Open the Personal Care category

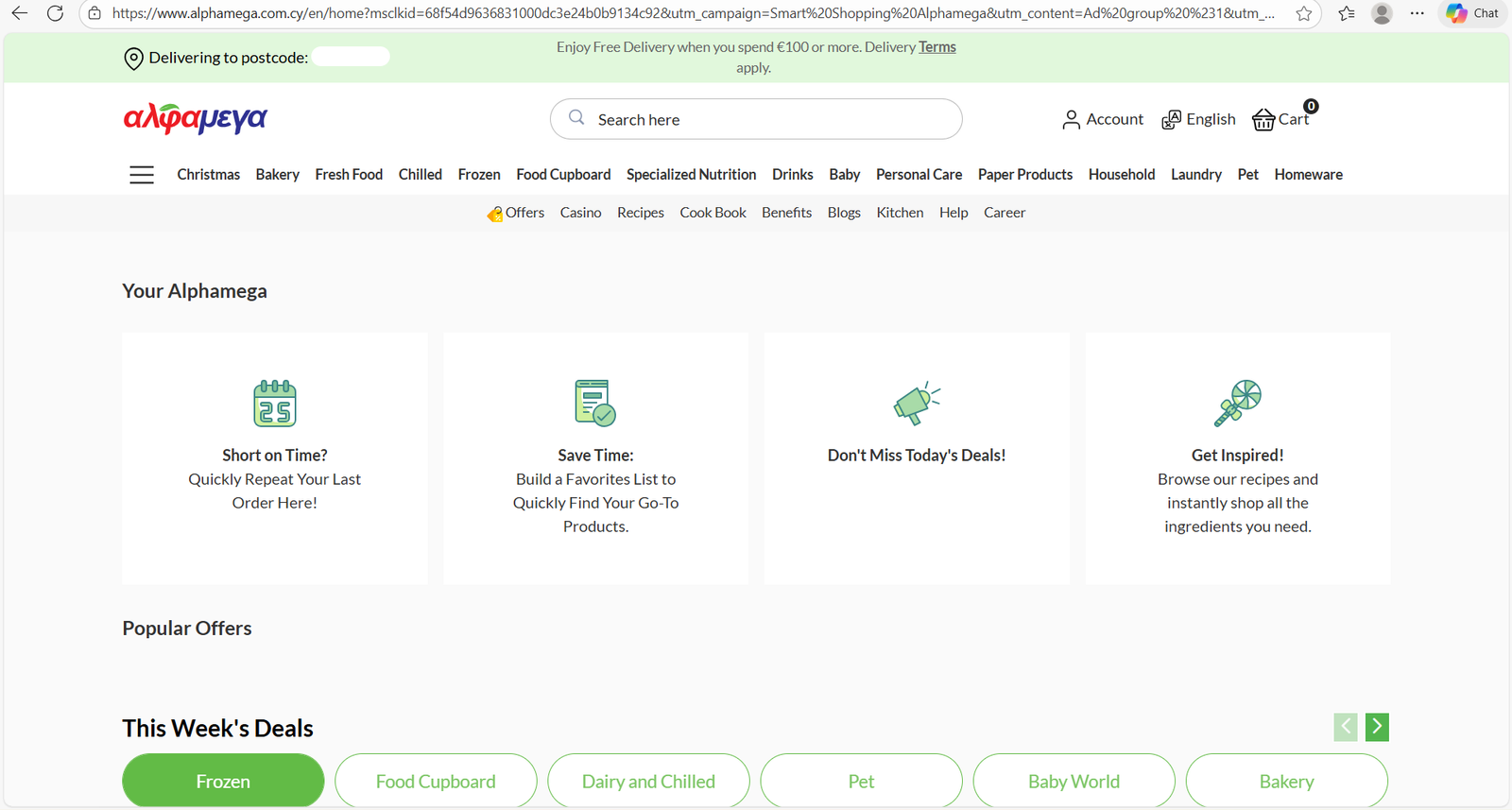click(x=919, y=175)
